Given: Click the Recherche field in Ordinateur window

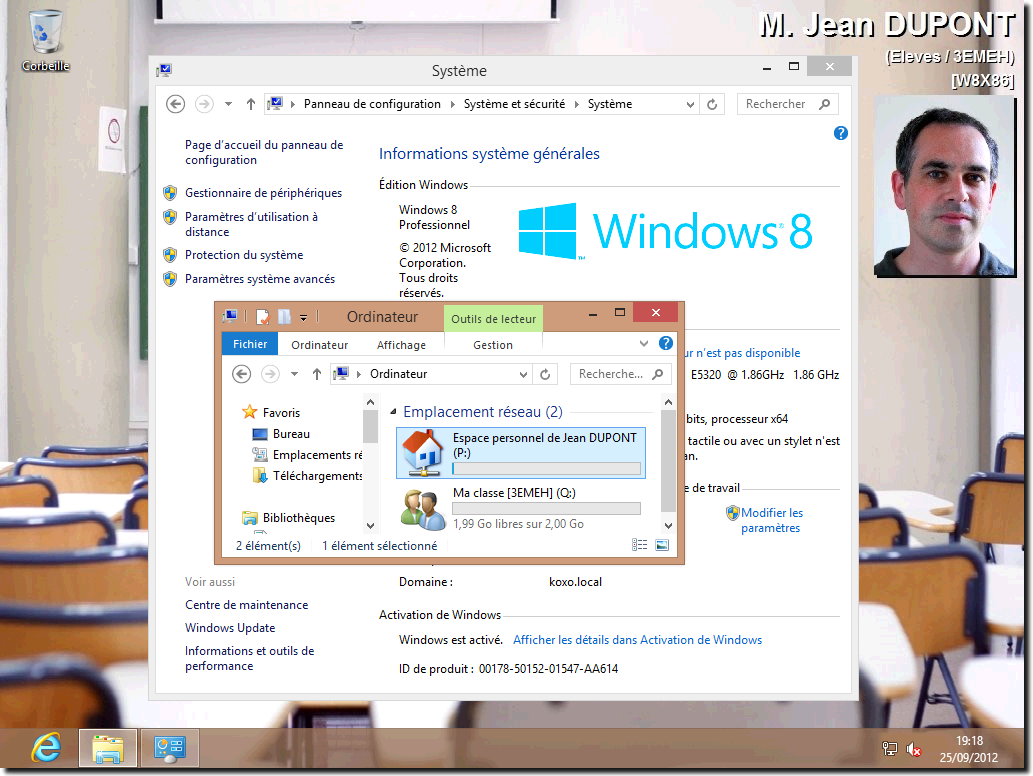Looking at the screenshot, I should coord(621,374).
